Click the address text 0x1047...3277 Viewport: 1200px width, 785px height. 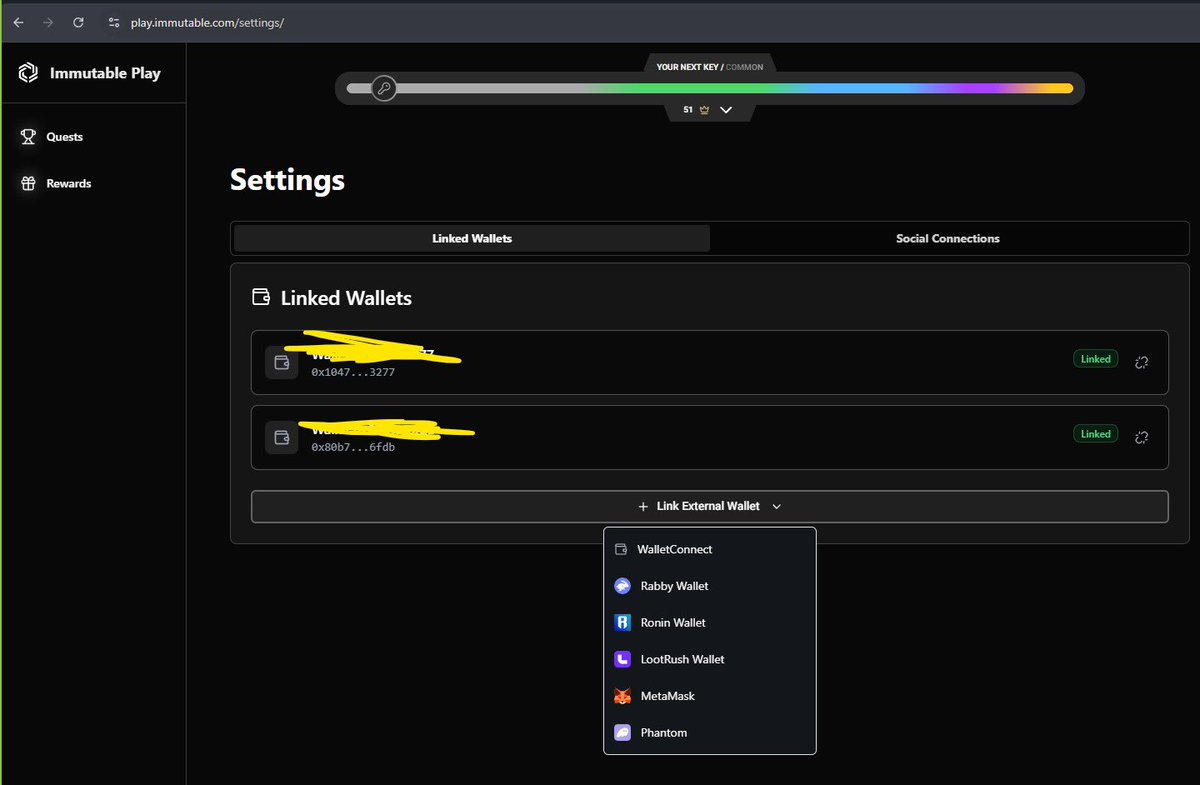coord(353,372)
